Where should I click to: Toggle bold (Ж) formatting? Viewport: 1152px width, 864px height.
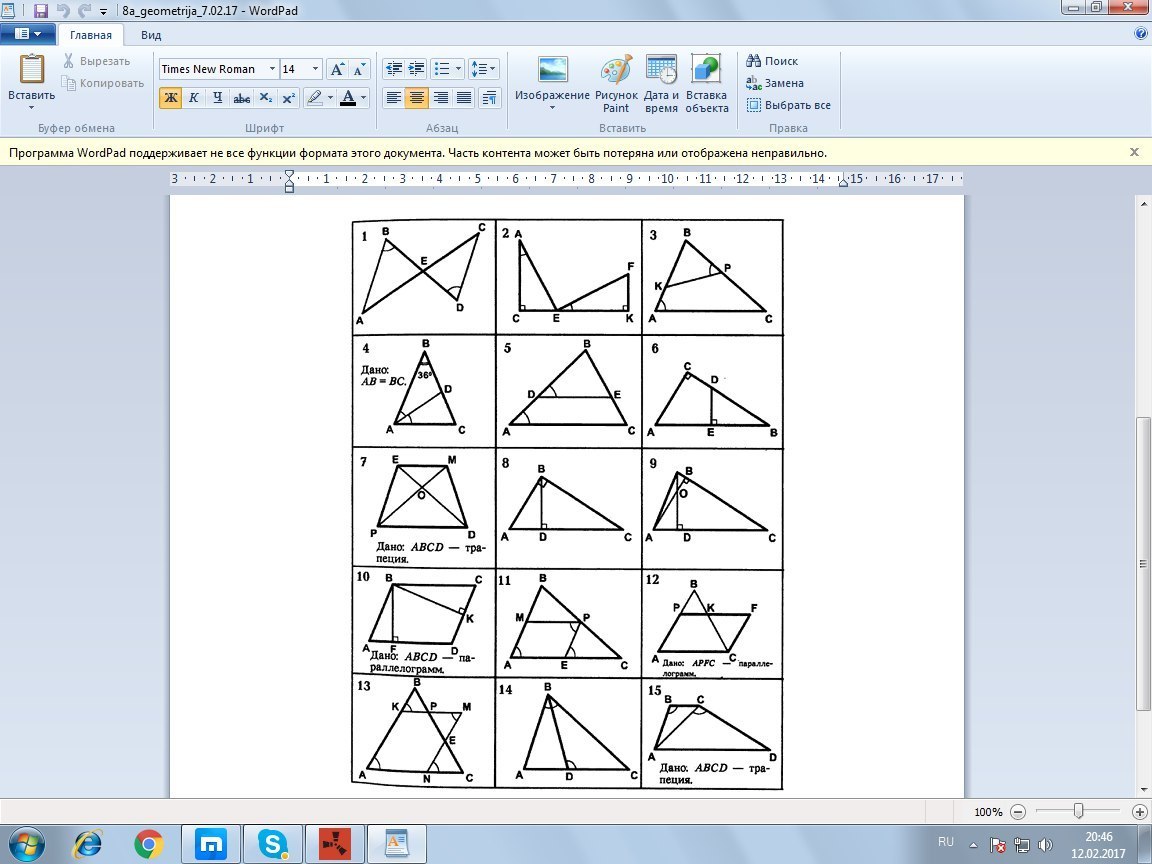[170, 98]
